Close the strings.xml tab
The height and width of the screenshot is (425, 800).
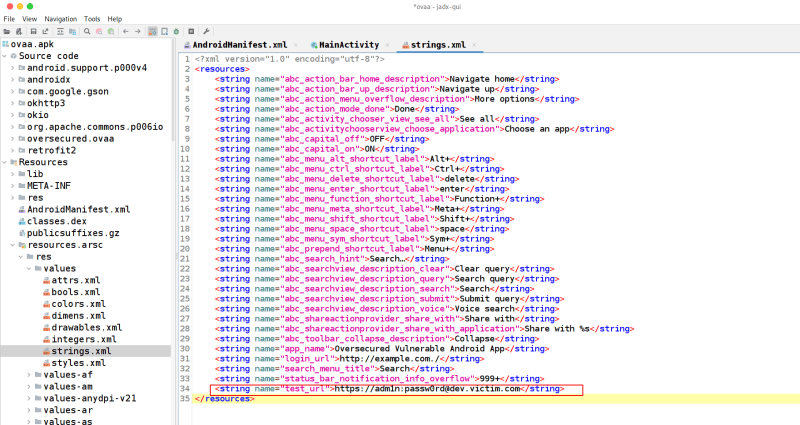(x=474, y=45)
